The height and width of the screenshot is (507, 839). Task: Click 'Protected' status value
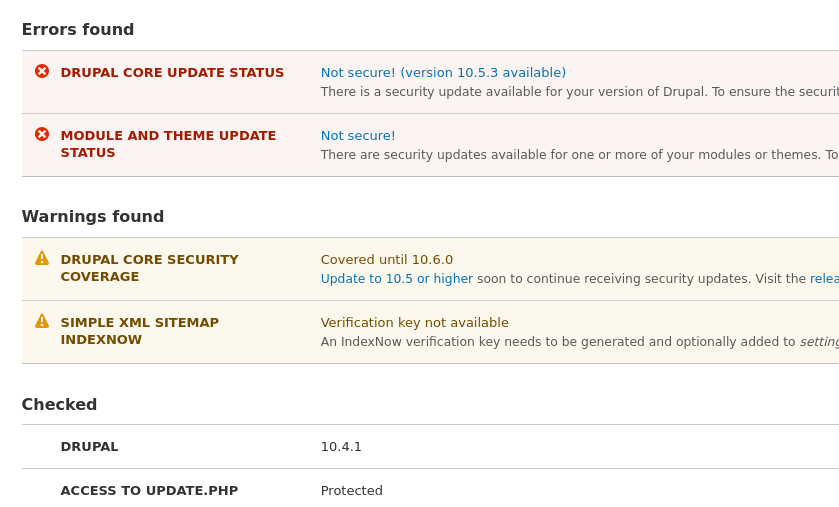coord(352,490)
